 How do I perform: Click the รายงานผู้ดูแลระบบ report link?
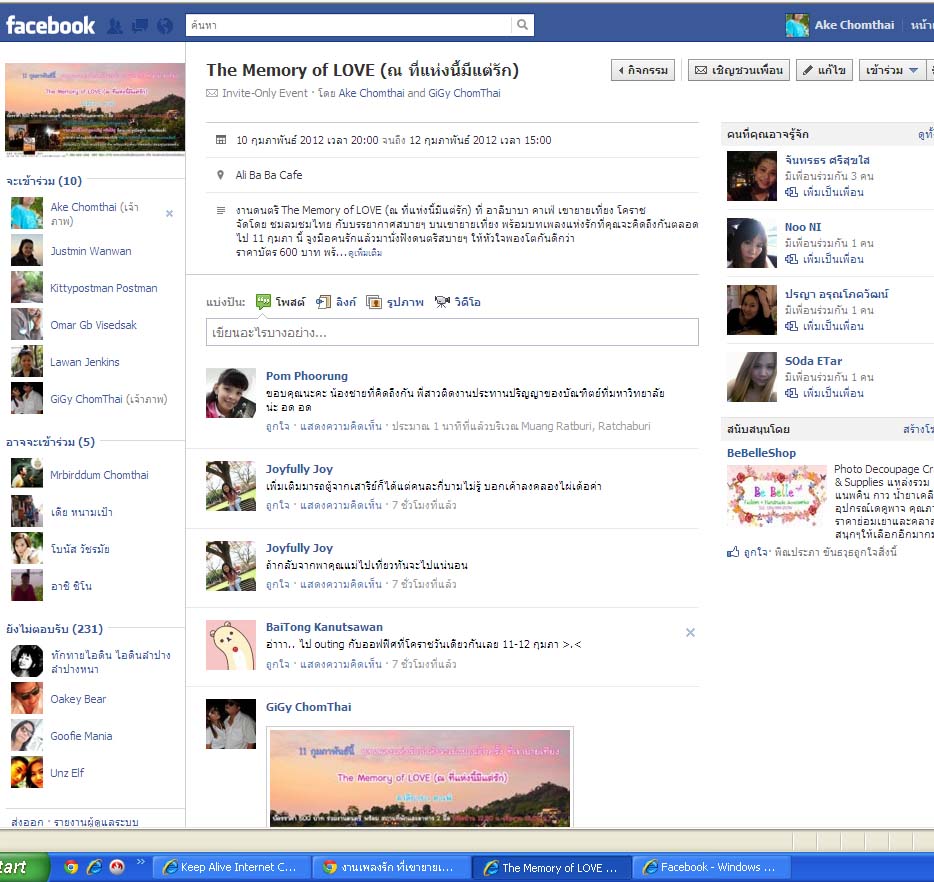point(96,822)
